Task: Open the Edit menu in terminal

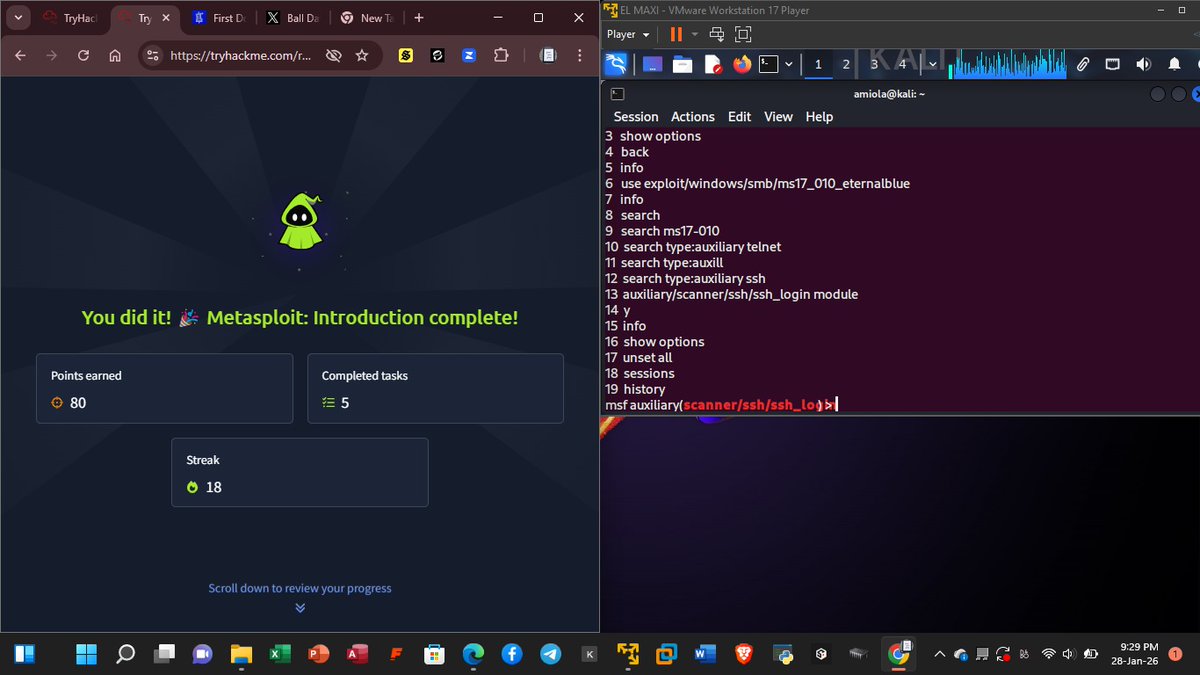Action: click(739, 117)
